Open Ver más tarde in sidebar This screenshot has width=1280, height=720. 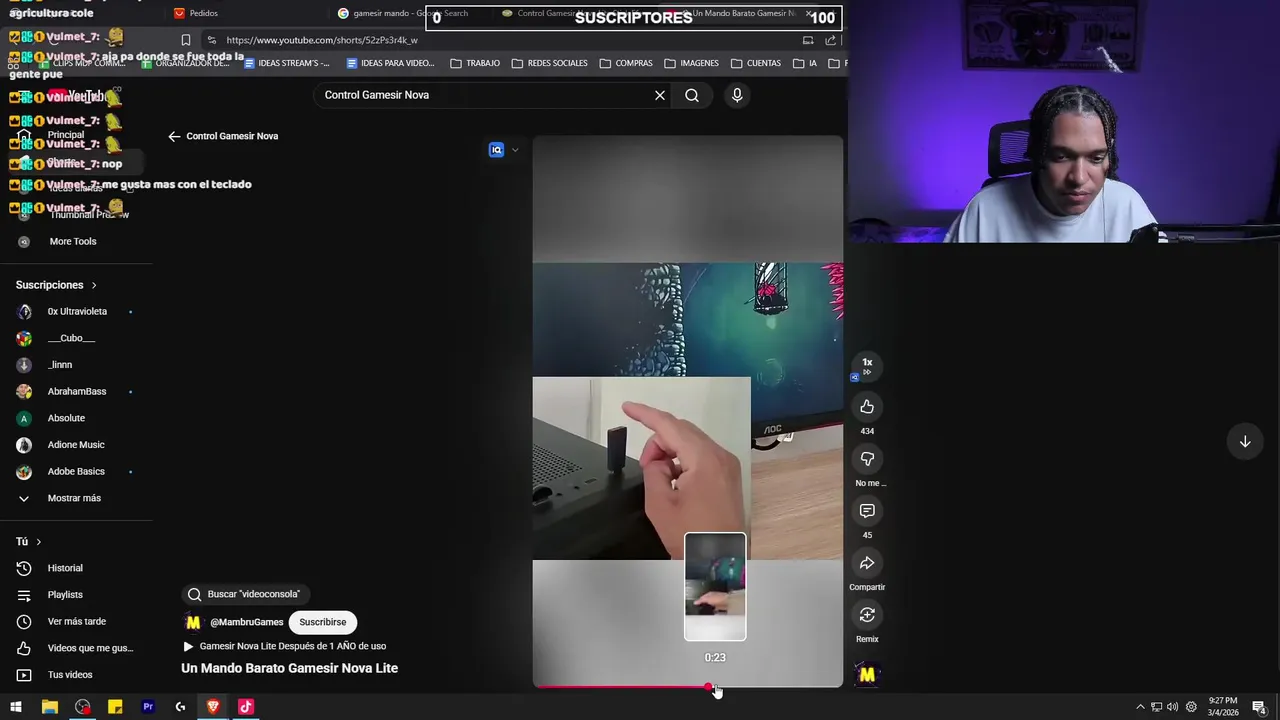pyautogui.click(x=76, y=621)
